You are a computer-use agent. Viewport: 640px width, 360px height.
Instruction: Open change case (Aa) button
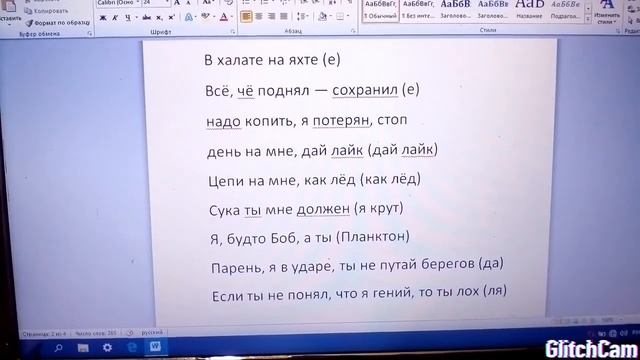coord(207,2)
